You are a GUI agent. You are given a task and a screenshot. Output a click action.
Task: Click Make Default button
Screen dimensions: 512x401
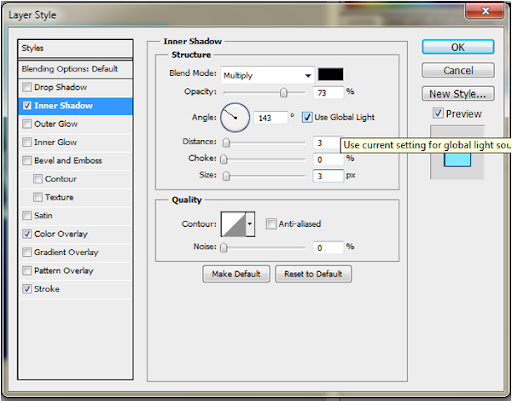point(236,274)
